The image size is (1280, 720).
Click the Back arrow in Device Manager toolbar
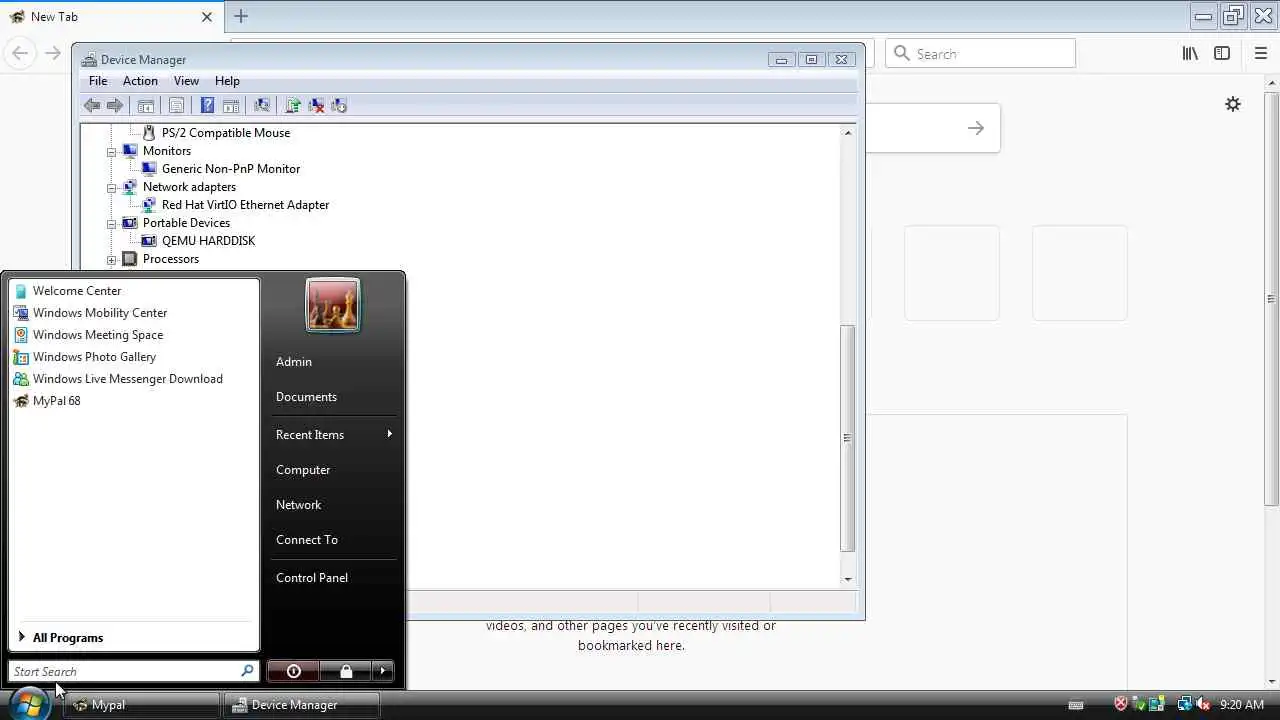[92, 105]
